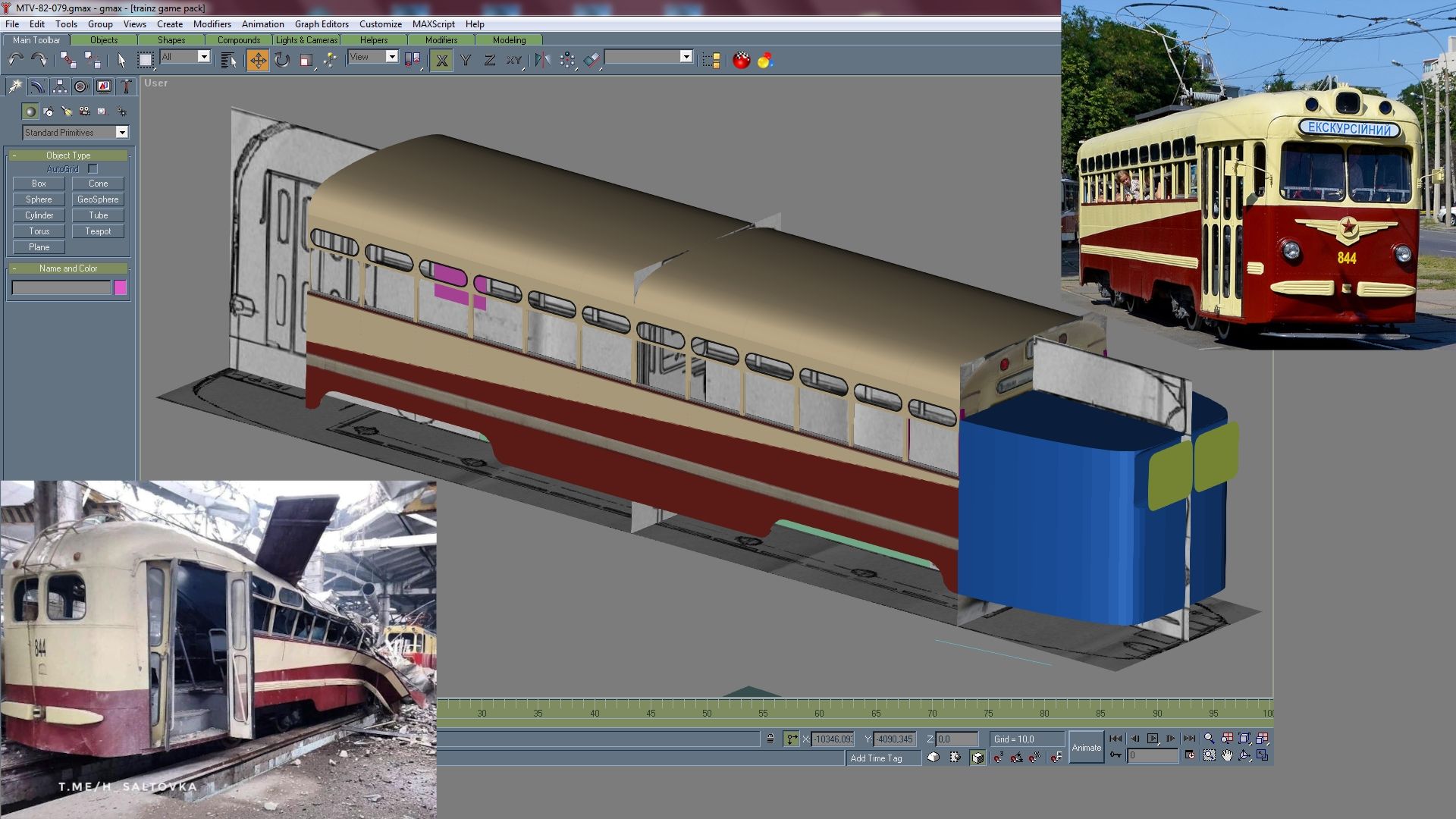This screenshot has width=1456, height=819.
Task: Toggle the Restrict to X axis button
Action: point(441,61)
